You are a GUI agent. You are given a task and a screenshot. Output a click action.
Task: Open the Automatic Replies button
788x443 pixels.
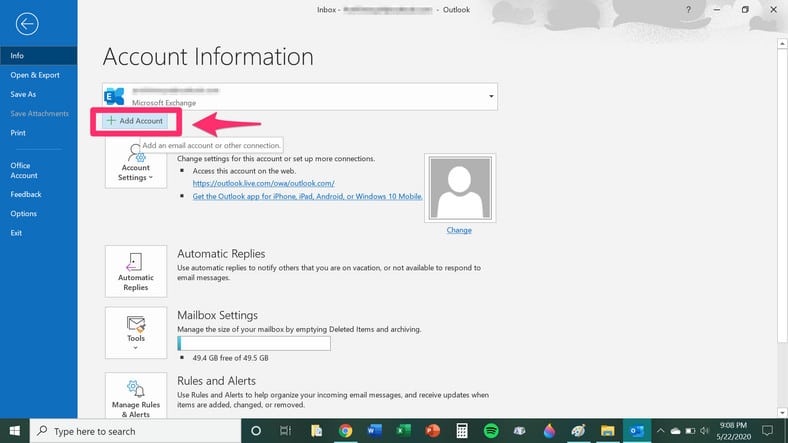[x=136, y=271]
